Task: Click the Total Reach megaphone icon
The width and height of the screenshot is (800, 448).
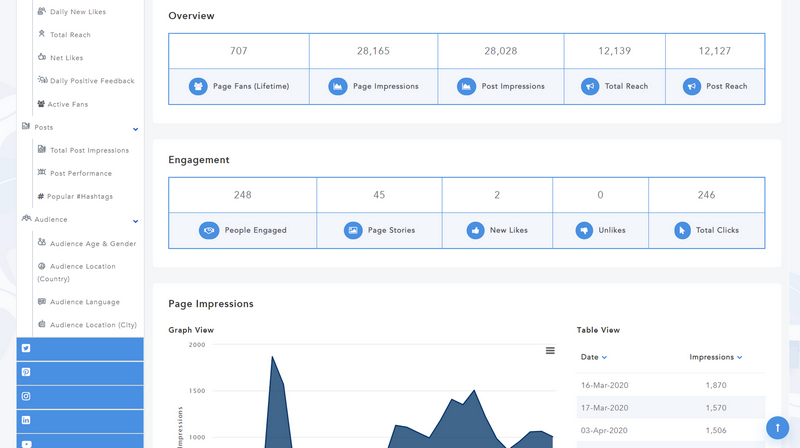Action: click(x=590, y=86)
